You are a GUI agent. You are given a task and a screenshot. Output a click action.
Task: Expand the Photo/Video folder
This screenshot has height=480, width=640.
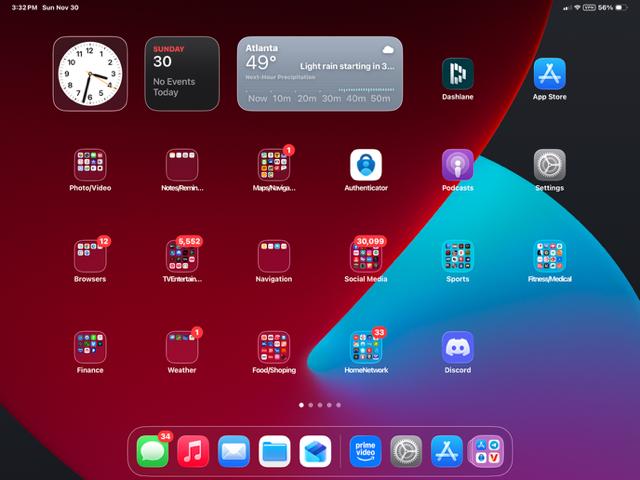(90, 165)
